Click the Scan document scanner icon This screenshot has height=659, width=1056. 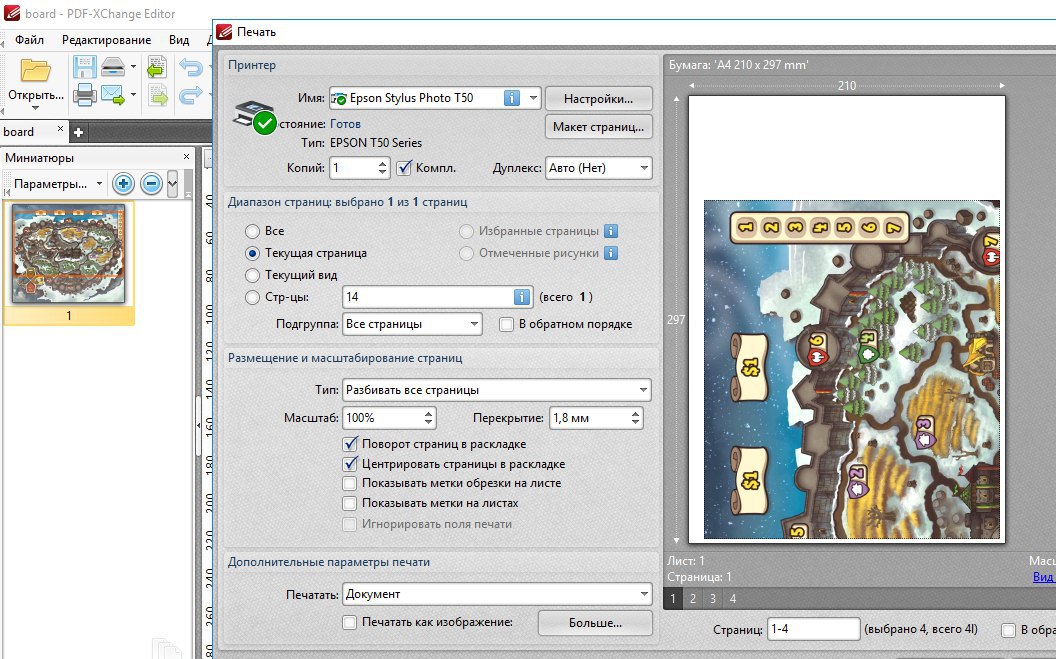pyautogui.click(x=113, y=69)
